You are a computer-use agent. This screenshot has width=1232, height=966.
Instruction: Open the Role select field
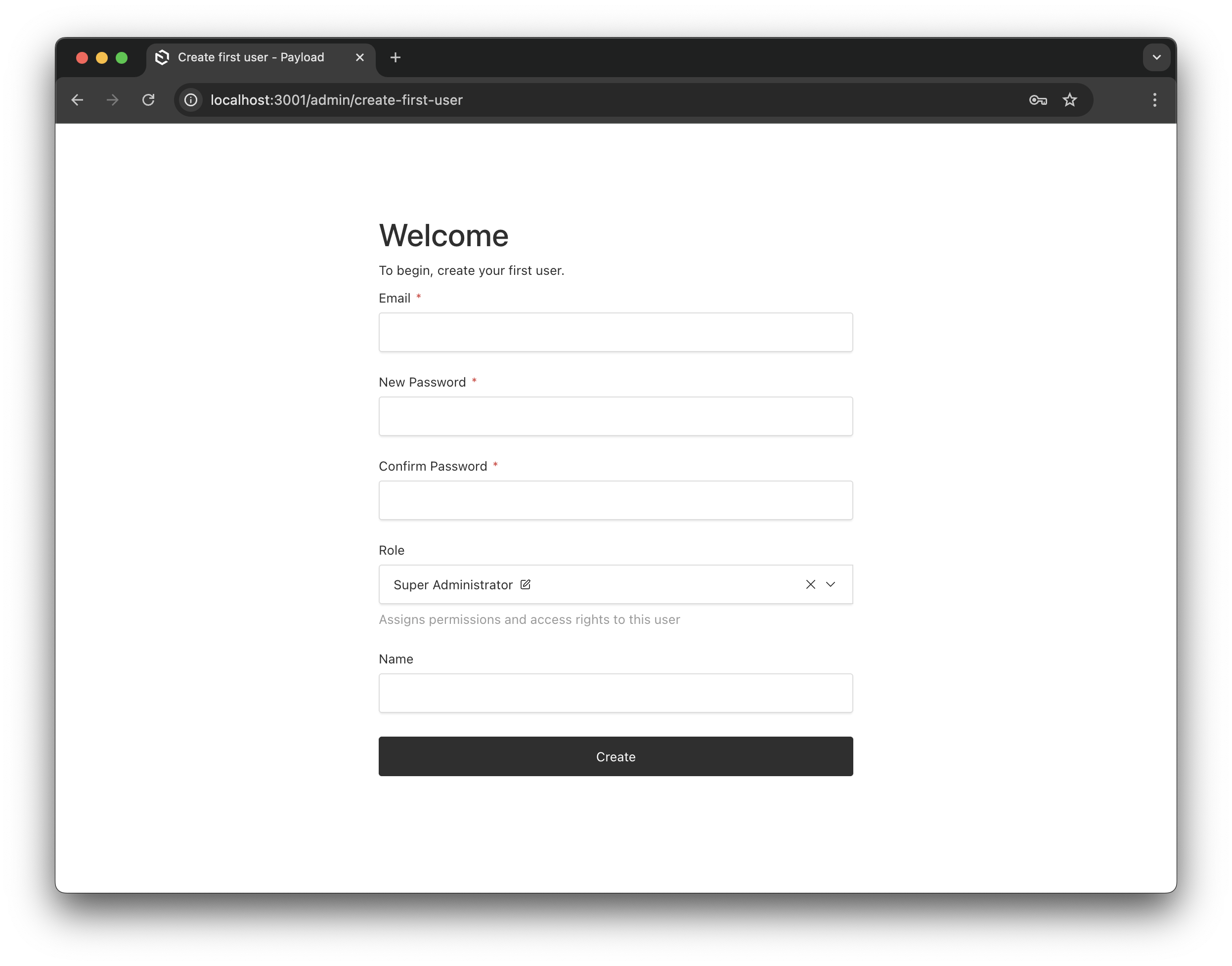651,584
